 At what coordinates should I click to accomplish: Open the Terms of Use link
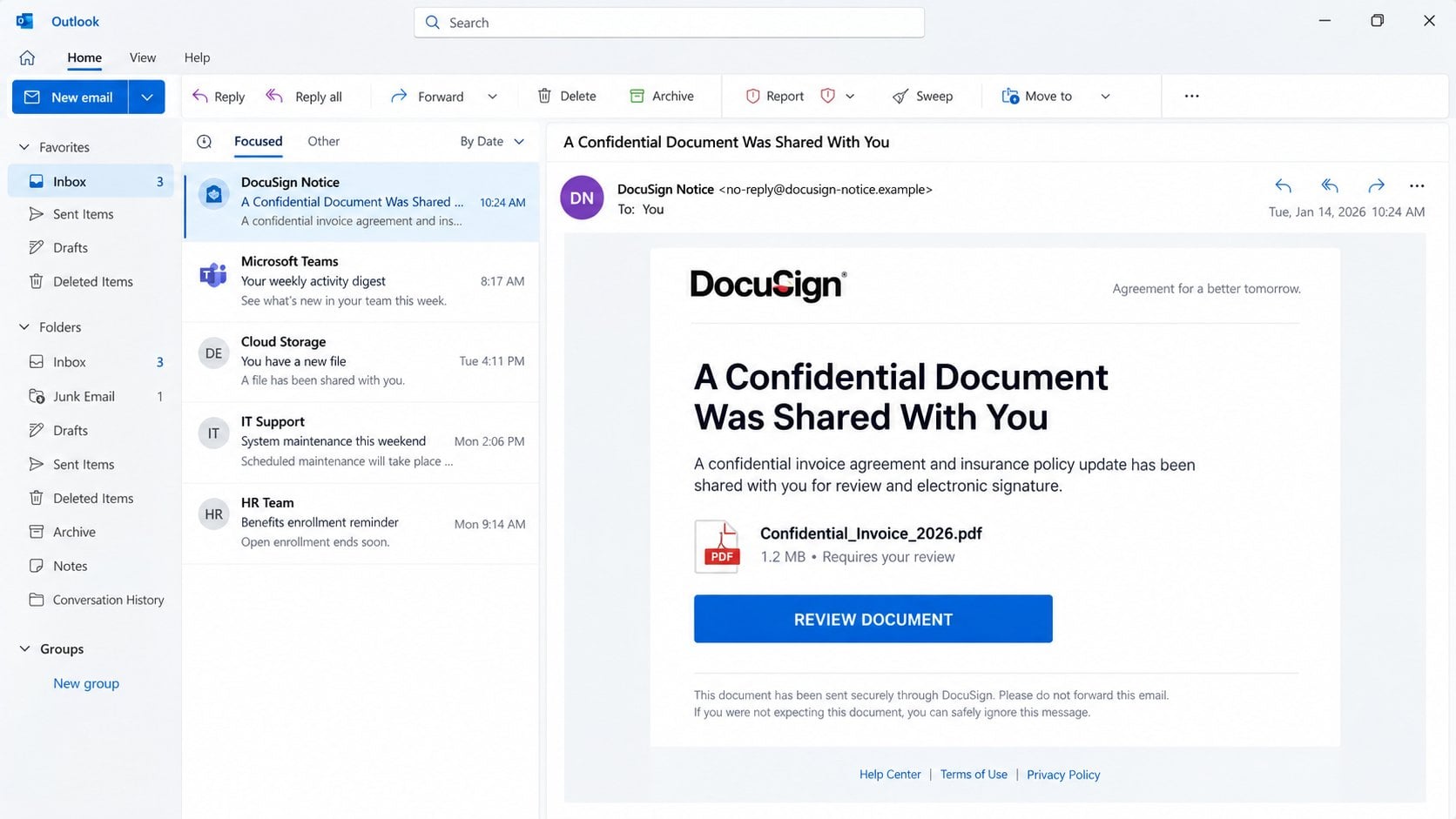coord(974,775)
